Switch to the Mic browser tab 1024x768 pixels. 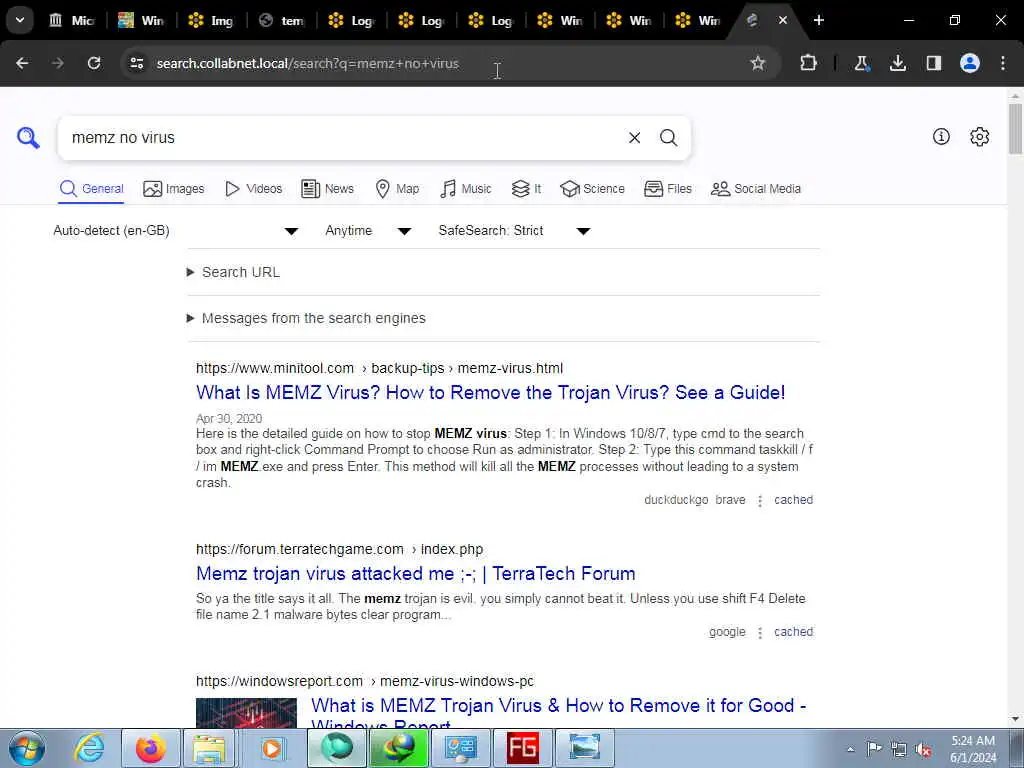(72, 20)
